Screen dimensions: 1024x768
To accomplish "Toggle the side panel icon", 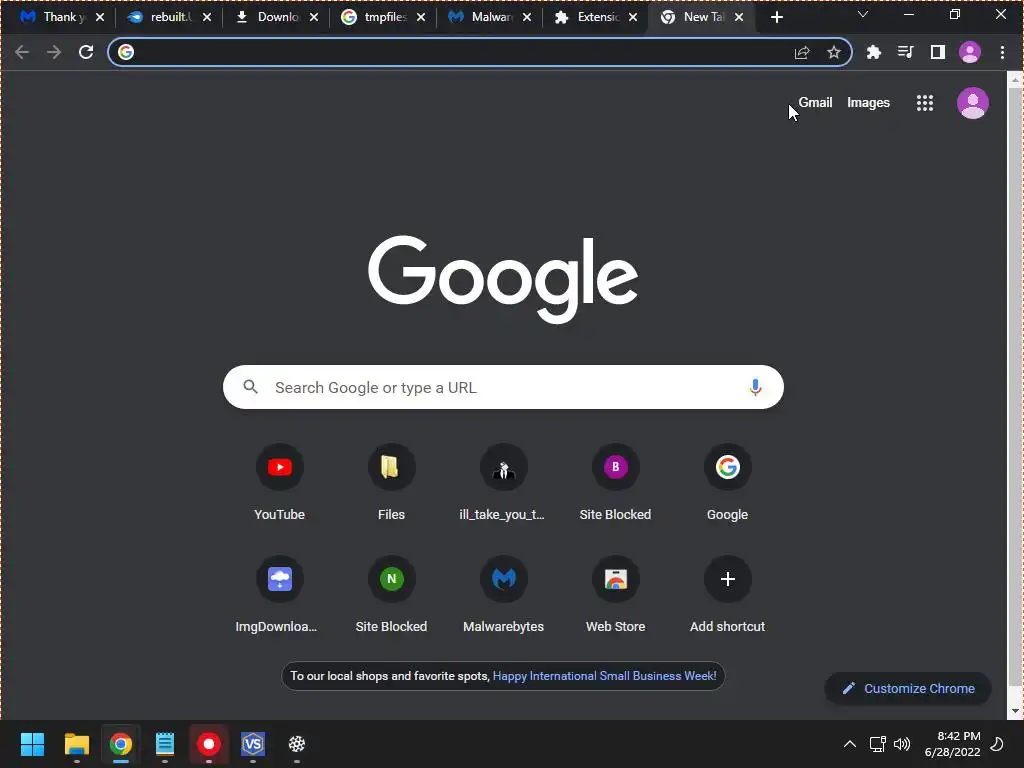I will [938, 52].
